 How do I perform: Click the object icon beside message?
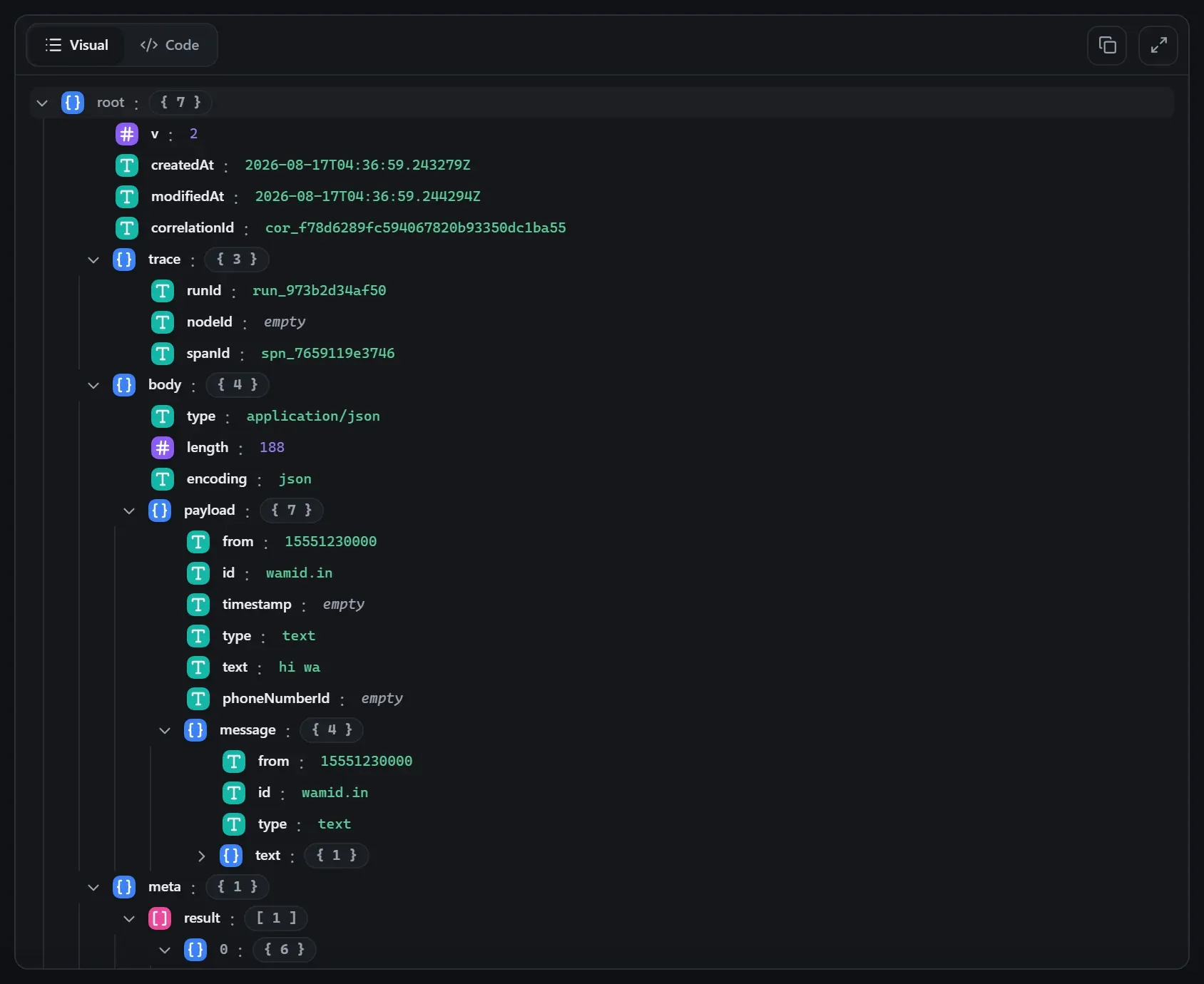195,730
